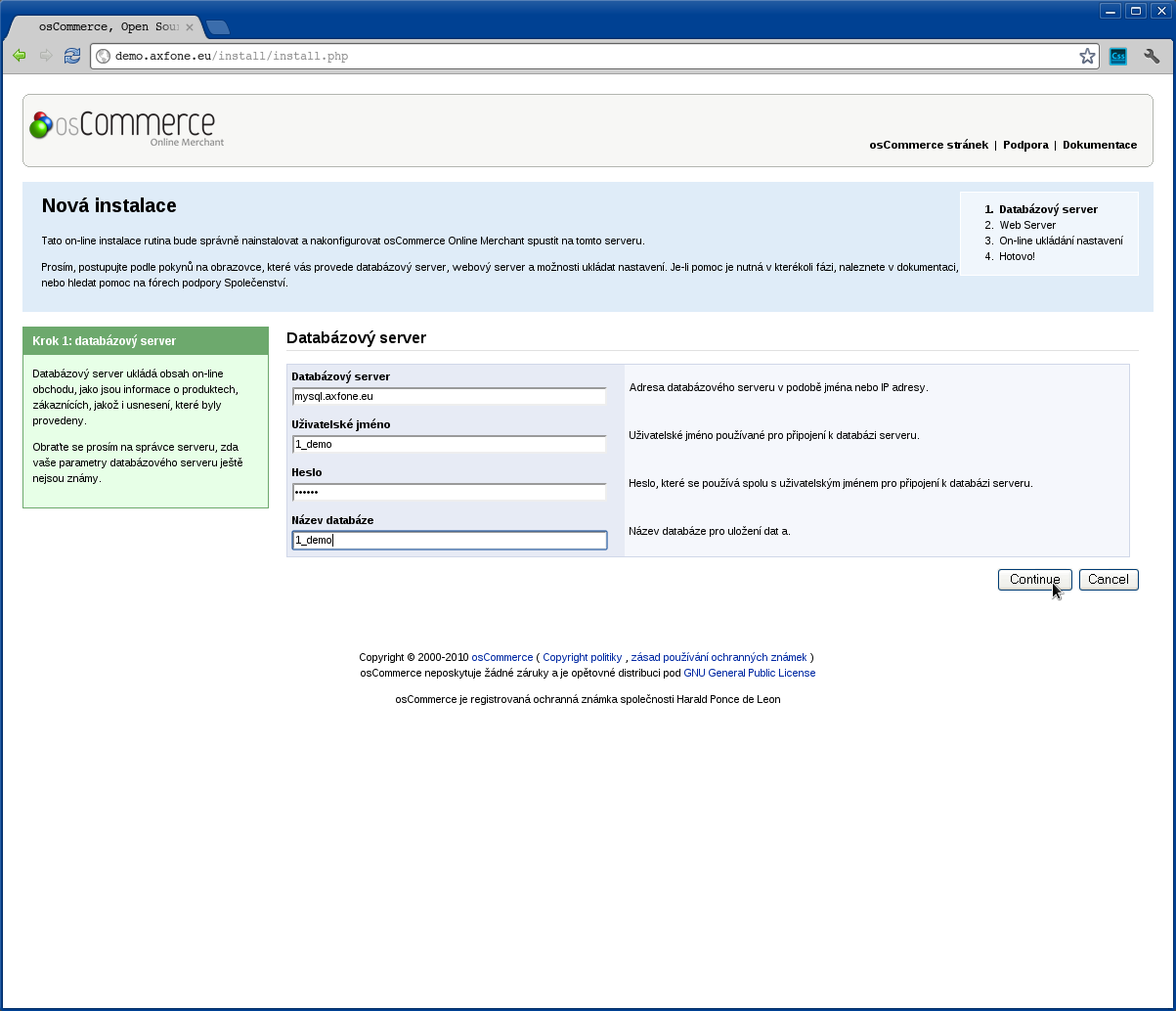This screenshot has width=1176, height=1011.
Task: Open a new tab with the new-tab button
Action: (218, 27)
